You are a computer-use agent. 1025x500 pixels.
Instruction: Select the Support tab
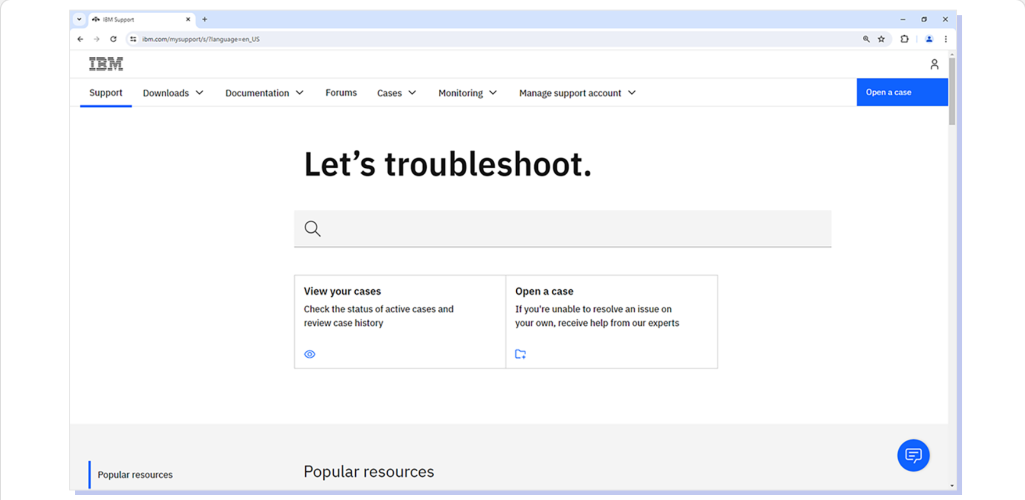(x=106, y=93)
